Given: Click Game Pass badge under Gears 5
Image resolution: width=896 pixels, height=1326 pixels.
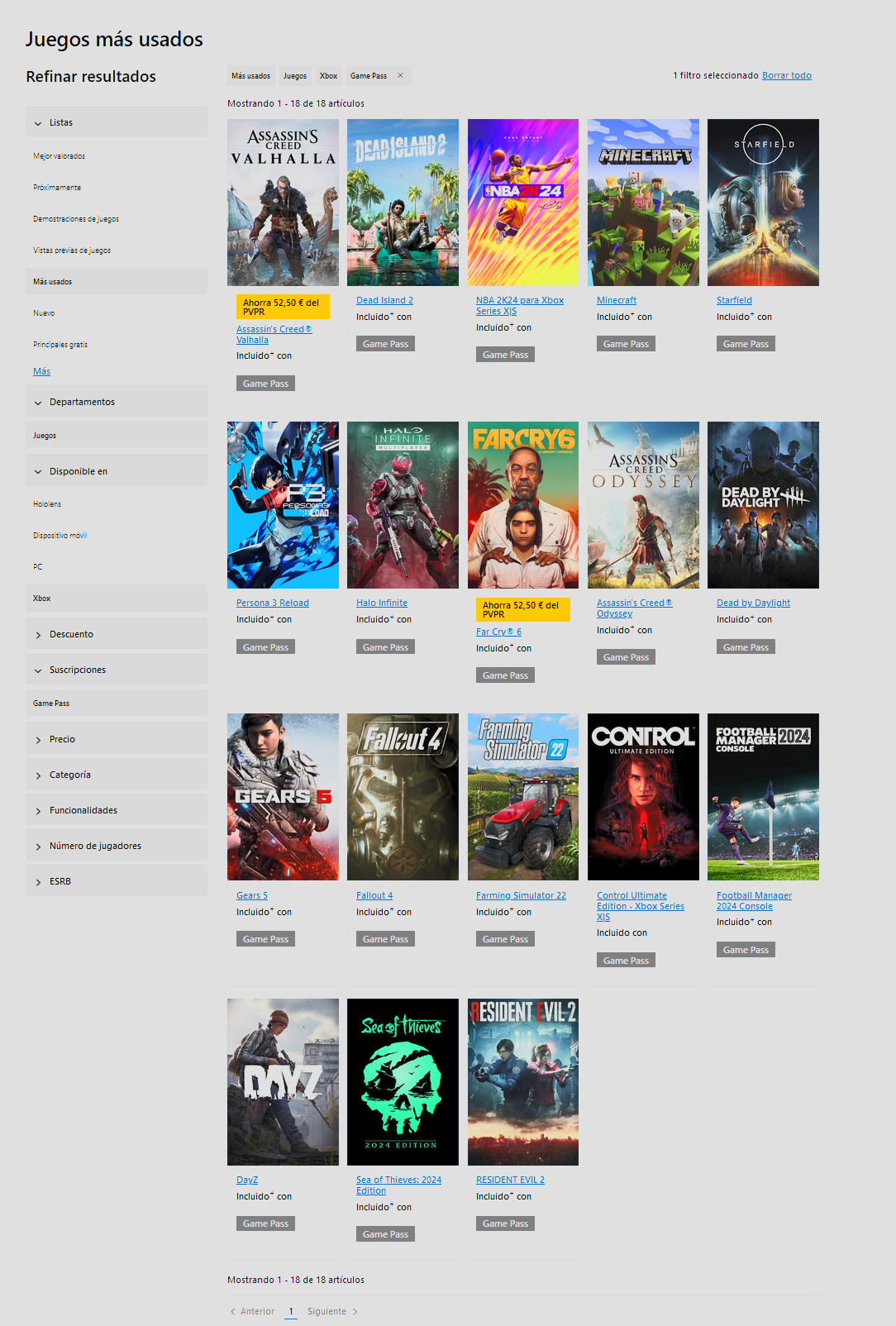Looking at the screenshot, I should pyautogui.click(x=265, y=939).
